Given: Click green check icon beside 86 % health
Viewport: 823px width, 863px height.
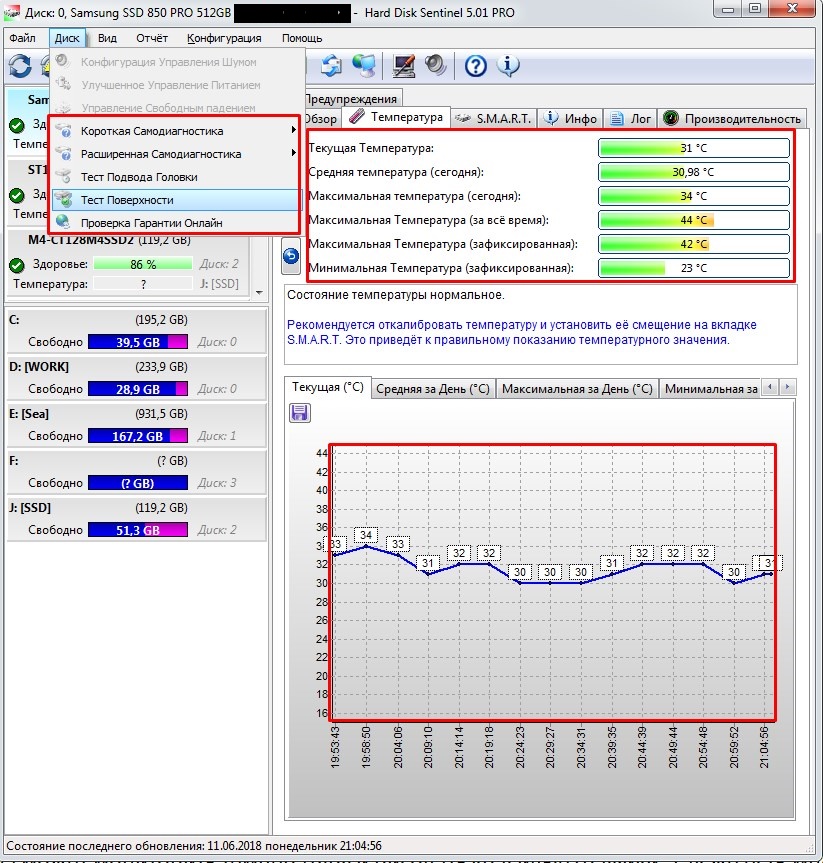Looking at the screenshot, I should click(17, 265).
